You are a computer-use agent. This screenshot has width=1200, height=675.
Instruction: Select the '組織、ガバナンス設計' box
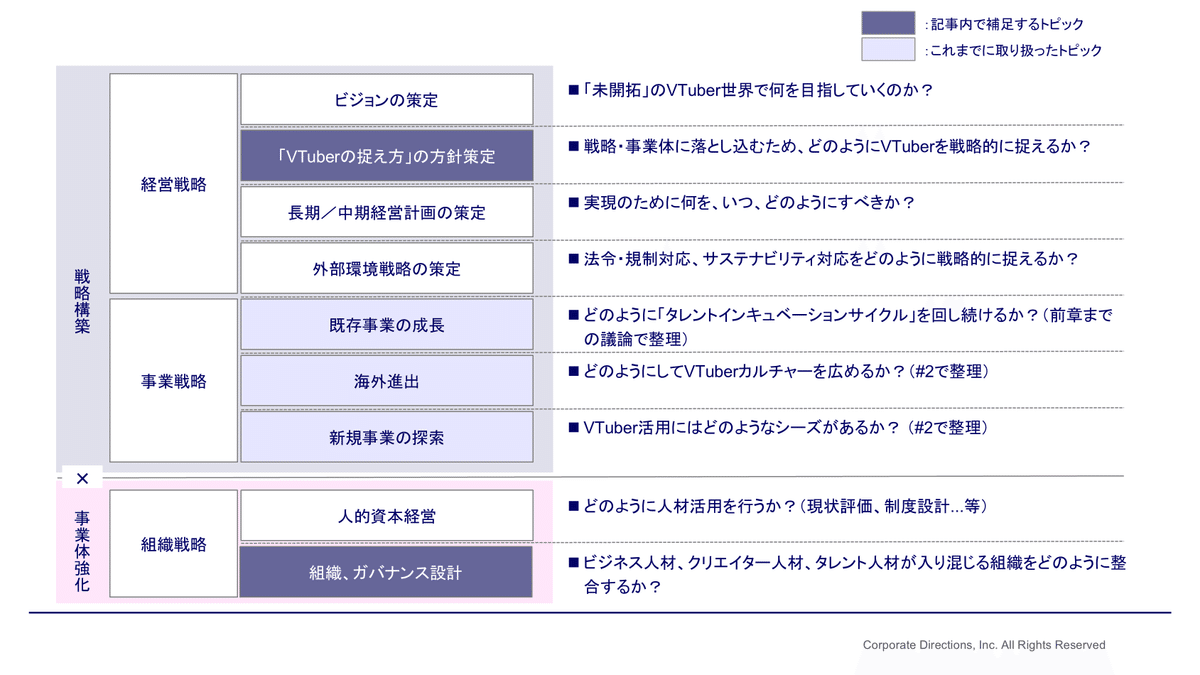[386, 572]
